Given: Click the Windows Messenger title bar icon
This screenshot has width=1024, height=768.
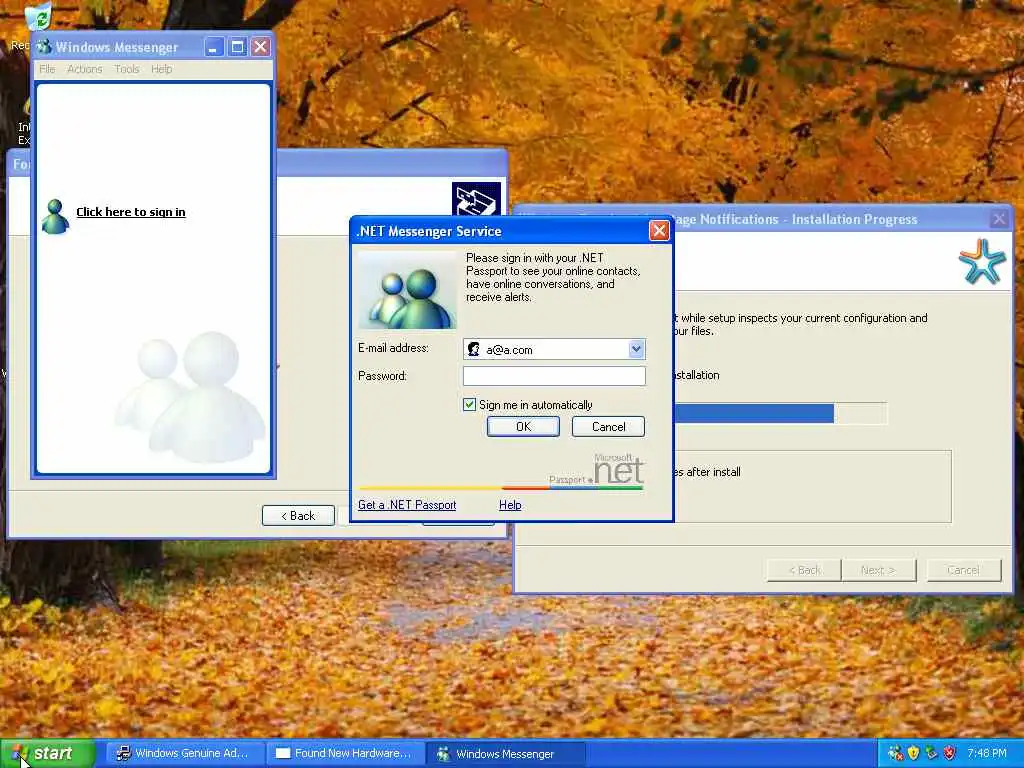Looking at the screenshot, I should [44, 47].
